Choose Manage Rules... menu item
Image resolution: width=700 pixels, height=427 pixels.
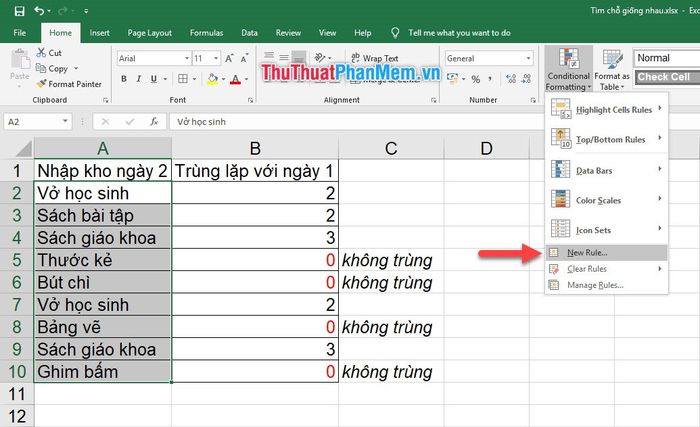point(606,285)
